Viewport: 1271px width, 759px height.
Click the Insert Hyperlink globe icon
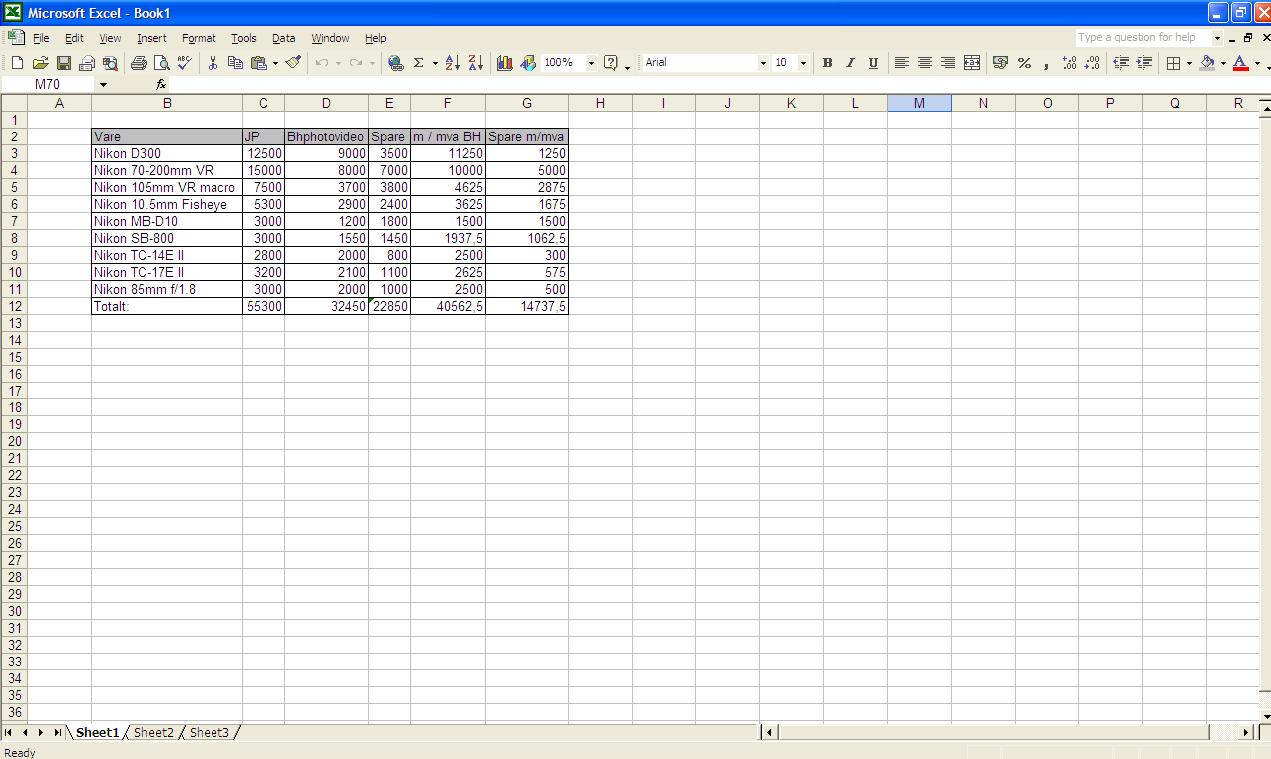(x=396, y=63)
